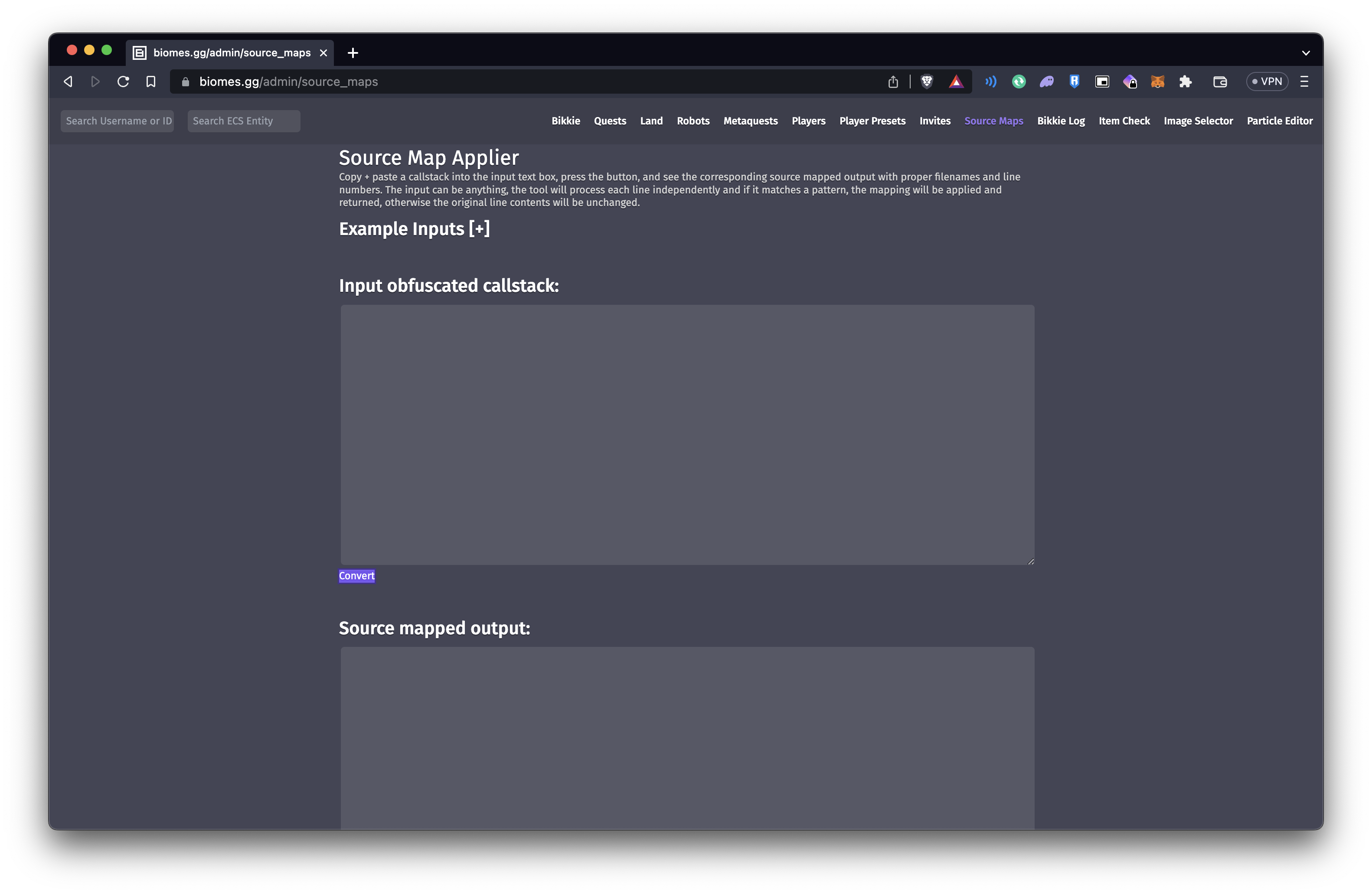Click the resize handle of input textarea
Image resolution: width=1372 pixels, height=894 pixels.
coord(1030,561)
